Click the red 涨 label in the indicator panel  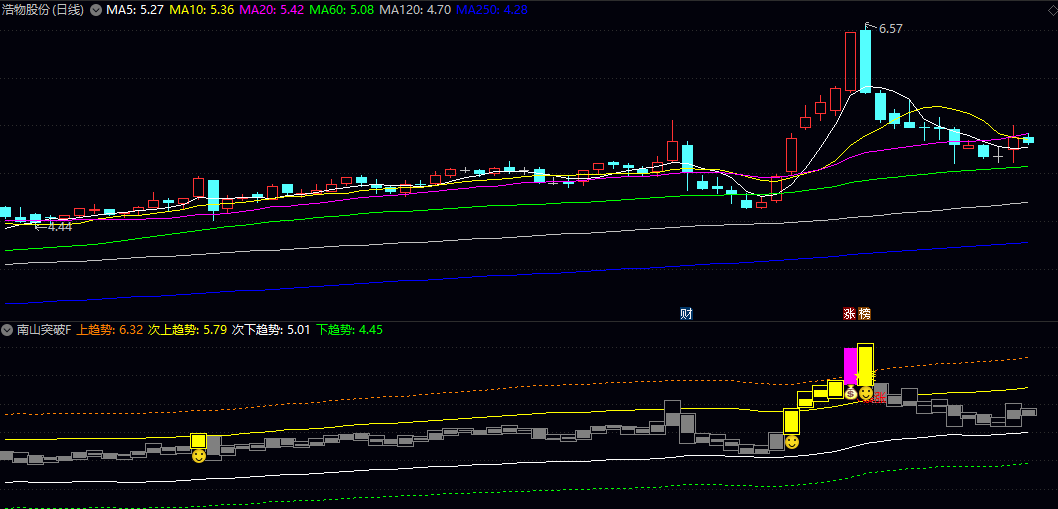(x=879, y=398)
